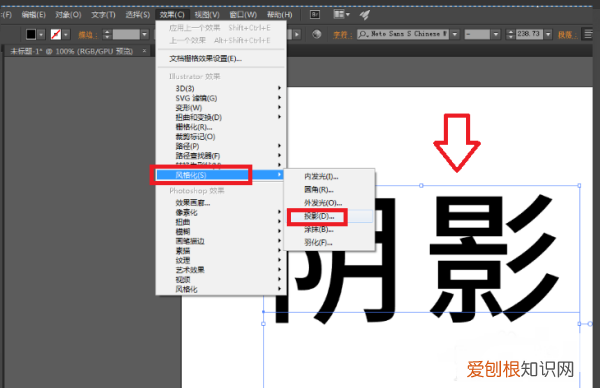Open the stroke swatch dropdown arrow
Viewport: 600px width, 388px height.
point(66,34)
